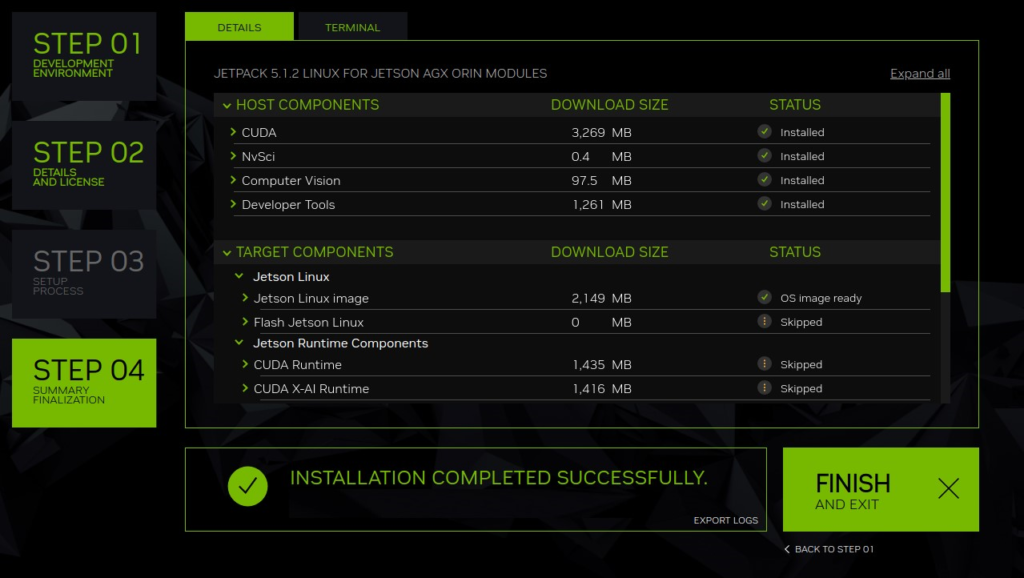Click the Developer Tools size 1,261 MB
1024x578 pixels.
pyautogui.click(x=601, y=204)
